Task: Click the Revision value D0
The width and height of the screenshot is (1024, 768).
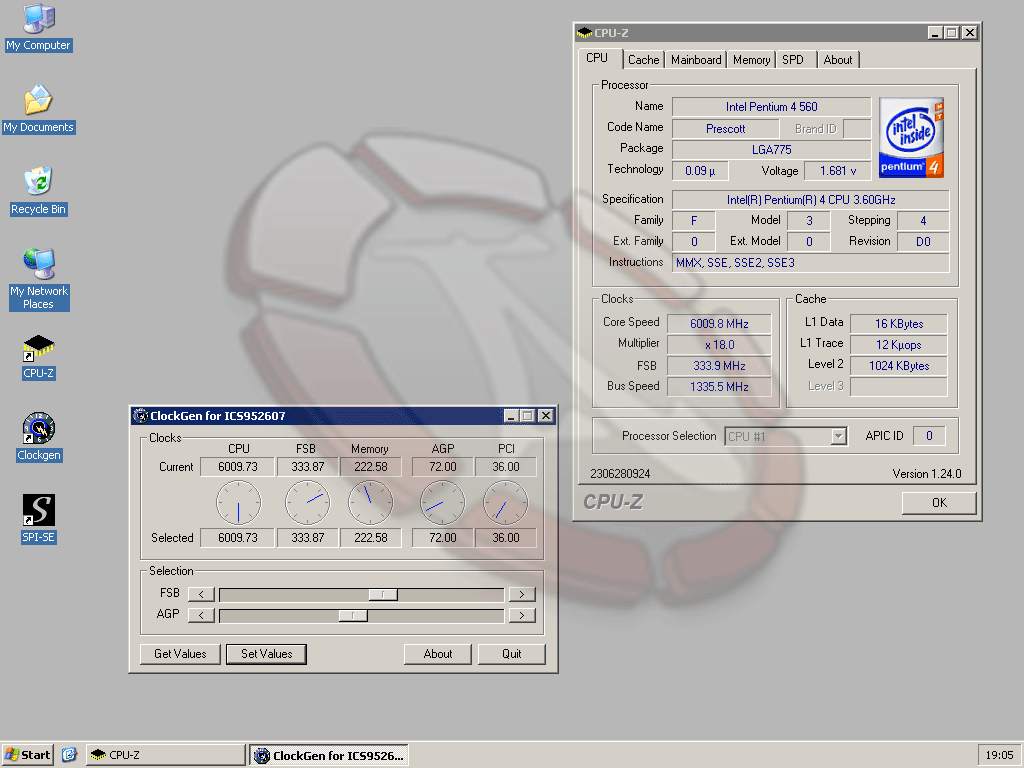Action: coord(923,242)
